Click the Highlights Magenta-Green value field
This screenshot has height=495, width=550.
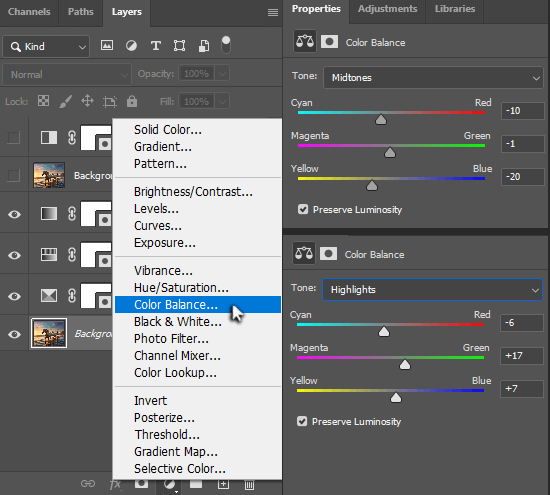522,356
